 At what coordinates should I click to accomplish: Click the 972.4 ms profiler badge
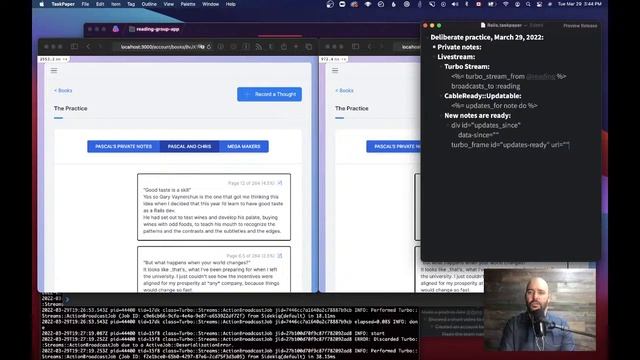(333, 59)
